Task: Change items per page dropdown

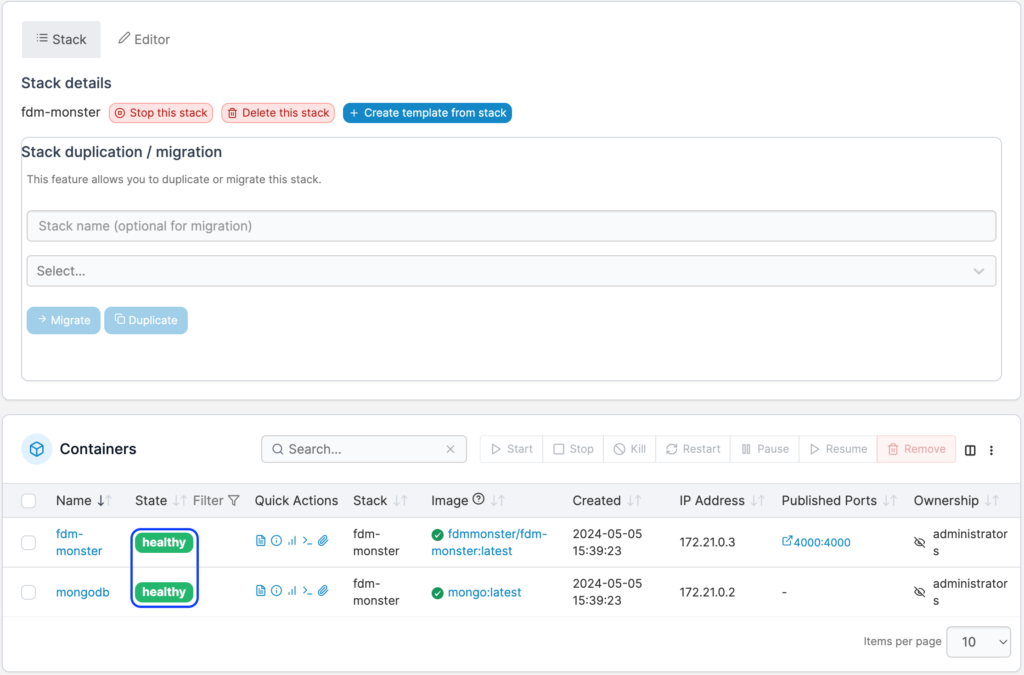Action: click(x=978, y=641)
